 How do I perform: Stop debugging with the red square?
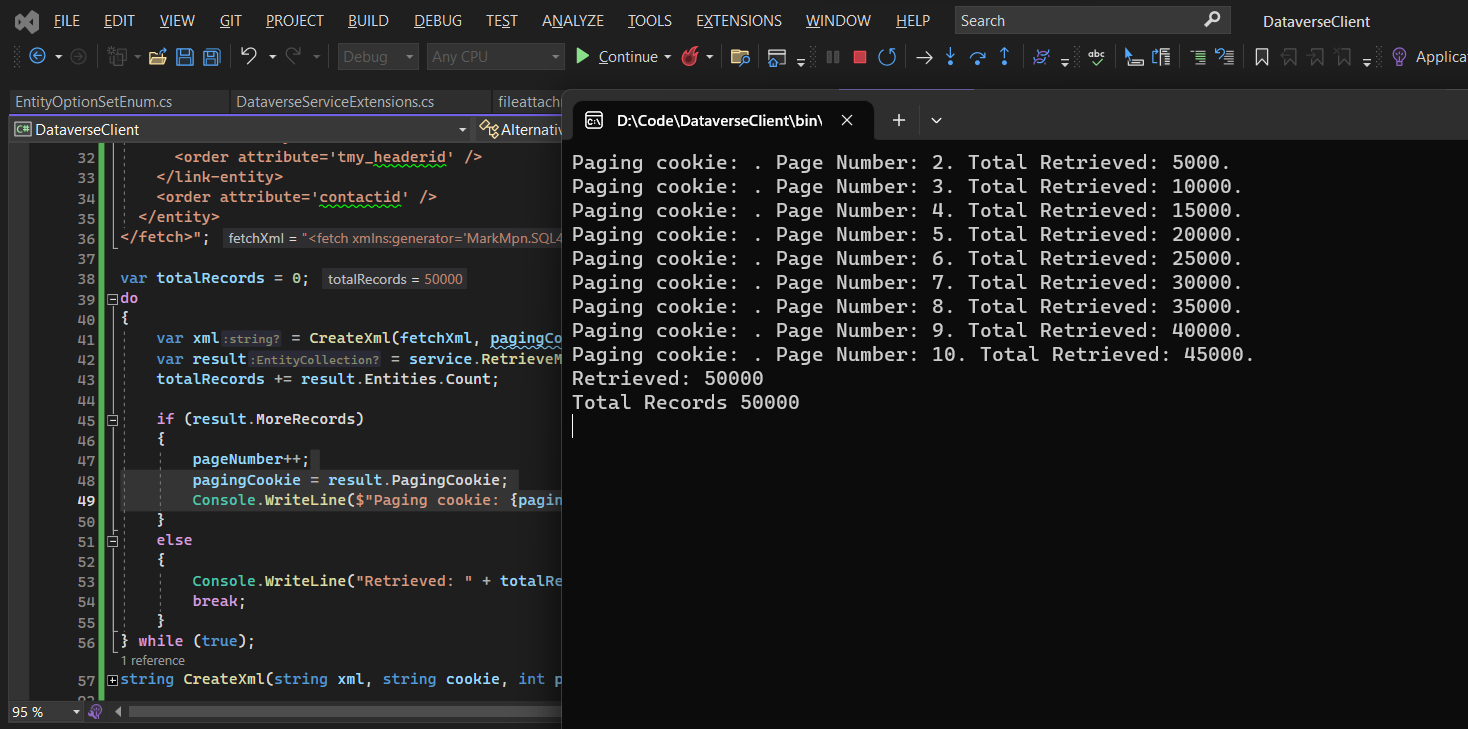tap(859, 57)
